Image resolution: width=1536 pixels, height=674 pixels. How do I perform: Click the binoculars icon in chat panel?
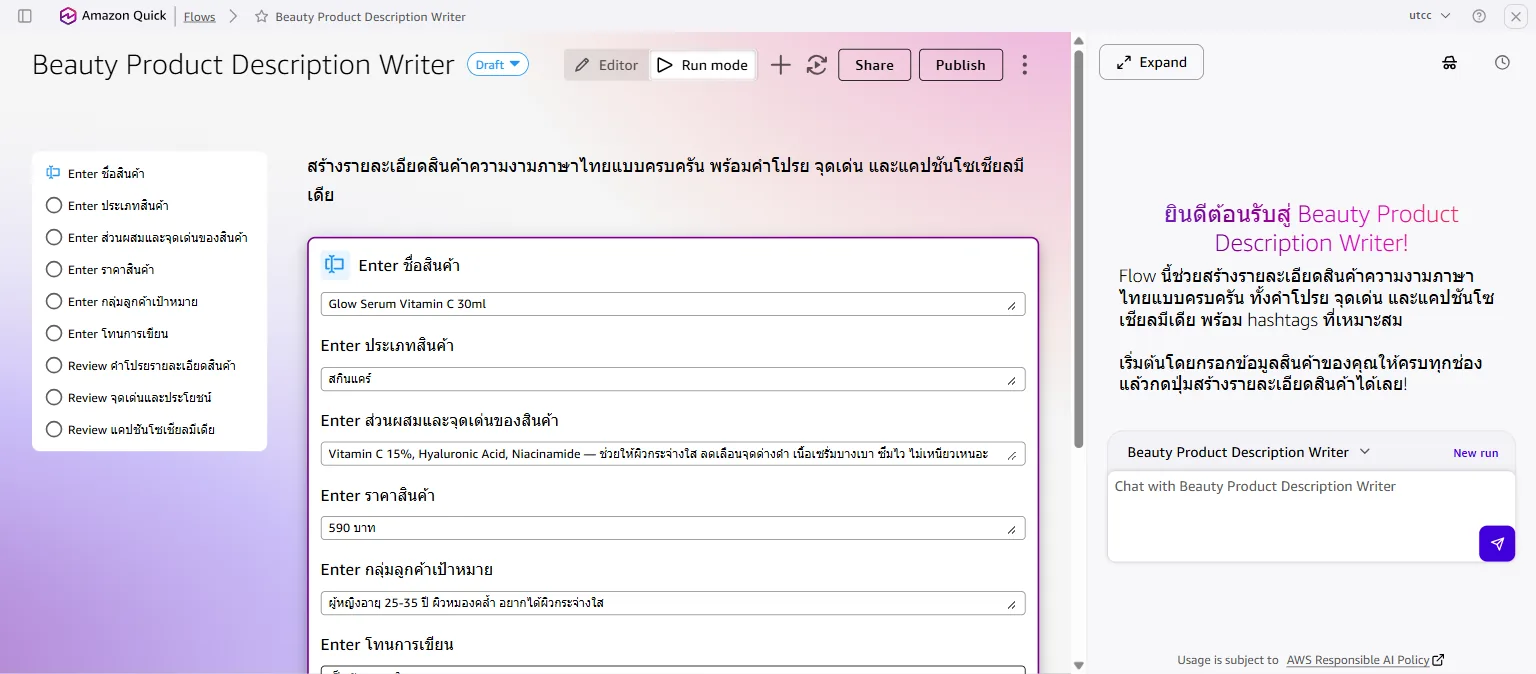pos(1450,62)
